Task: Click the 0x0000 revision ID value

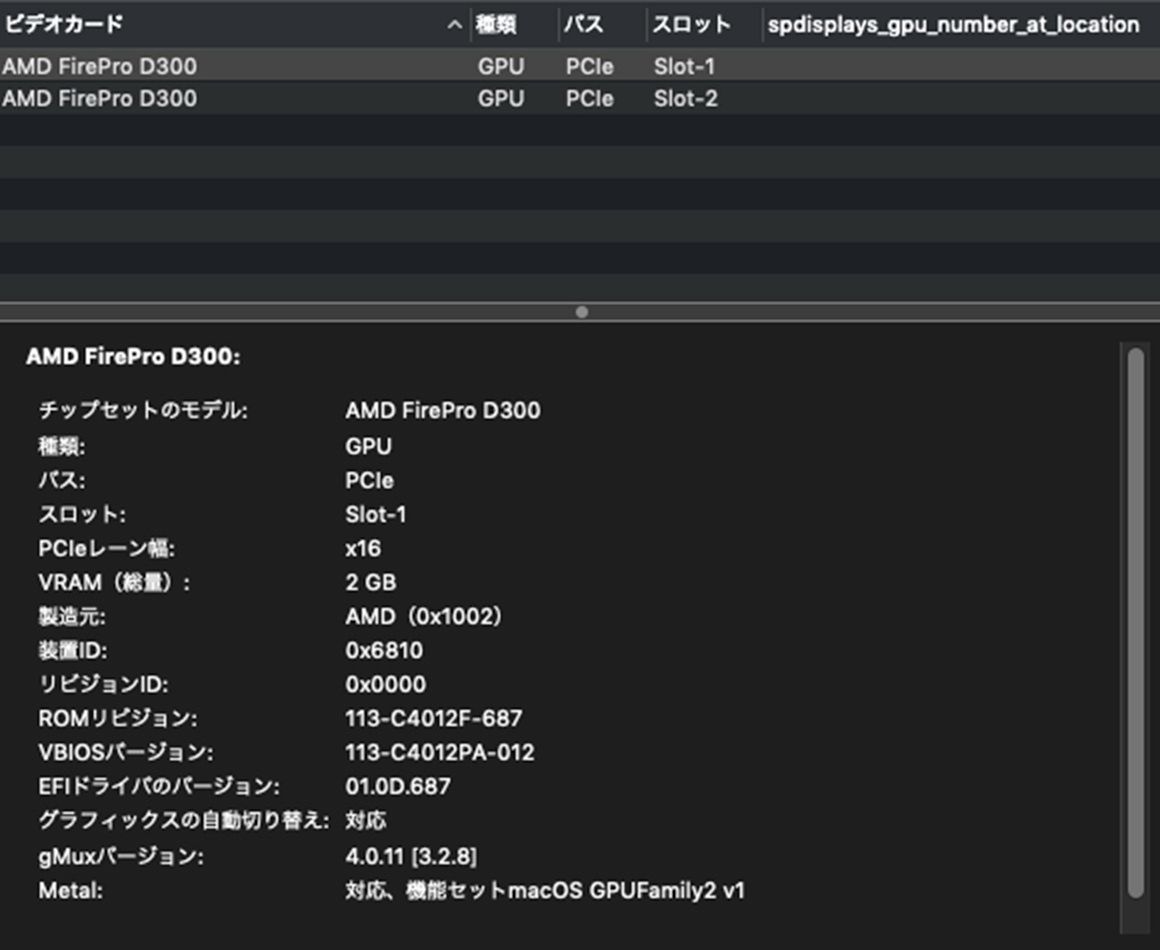Action: point(385,684)
